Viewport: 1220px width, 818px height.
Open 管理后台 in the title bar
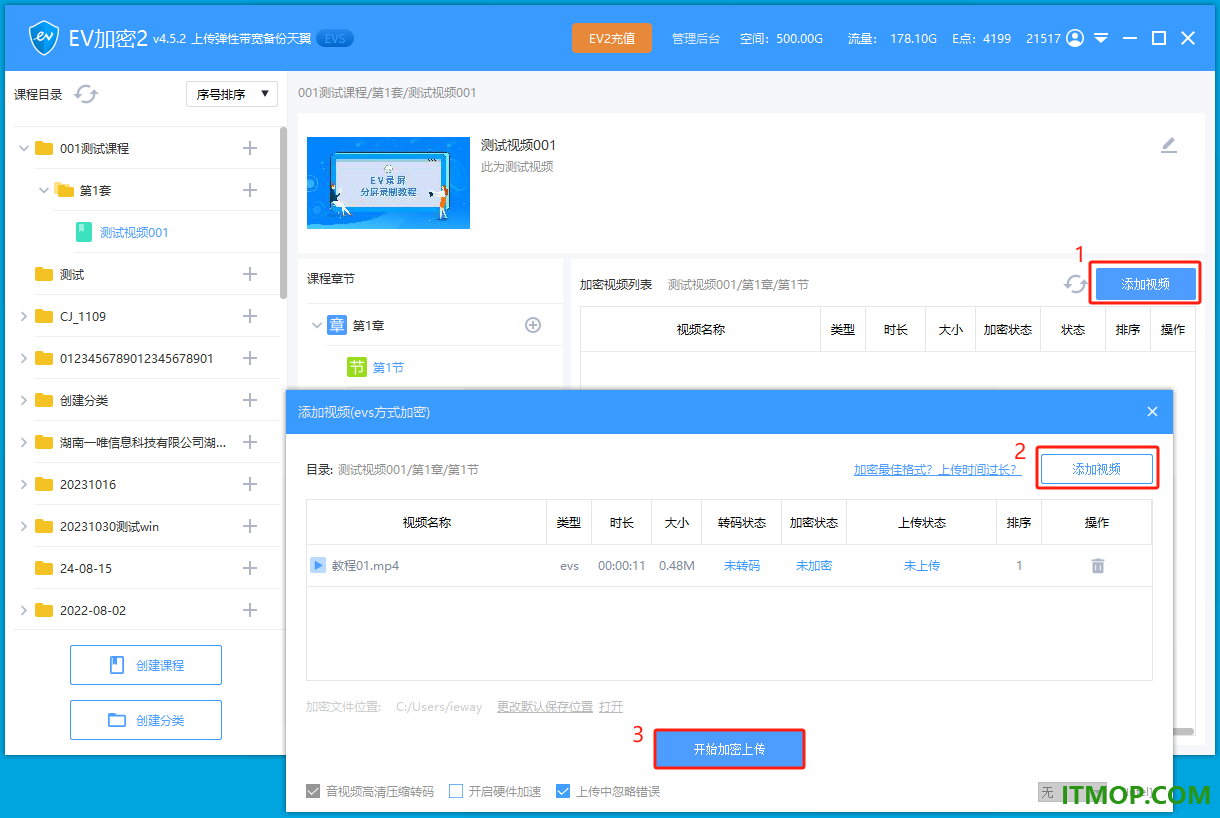coord(695,38)
